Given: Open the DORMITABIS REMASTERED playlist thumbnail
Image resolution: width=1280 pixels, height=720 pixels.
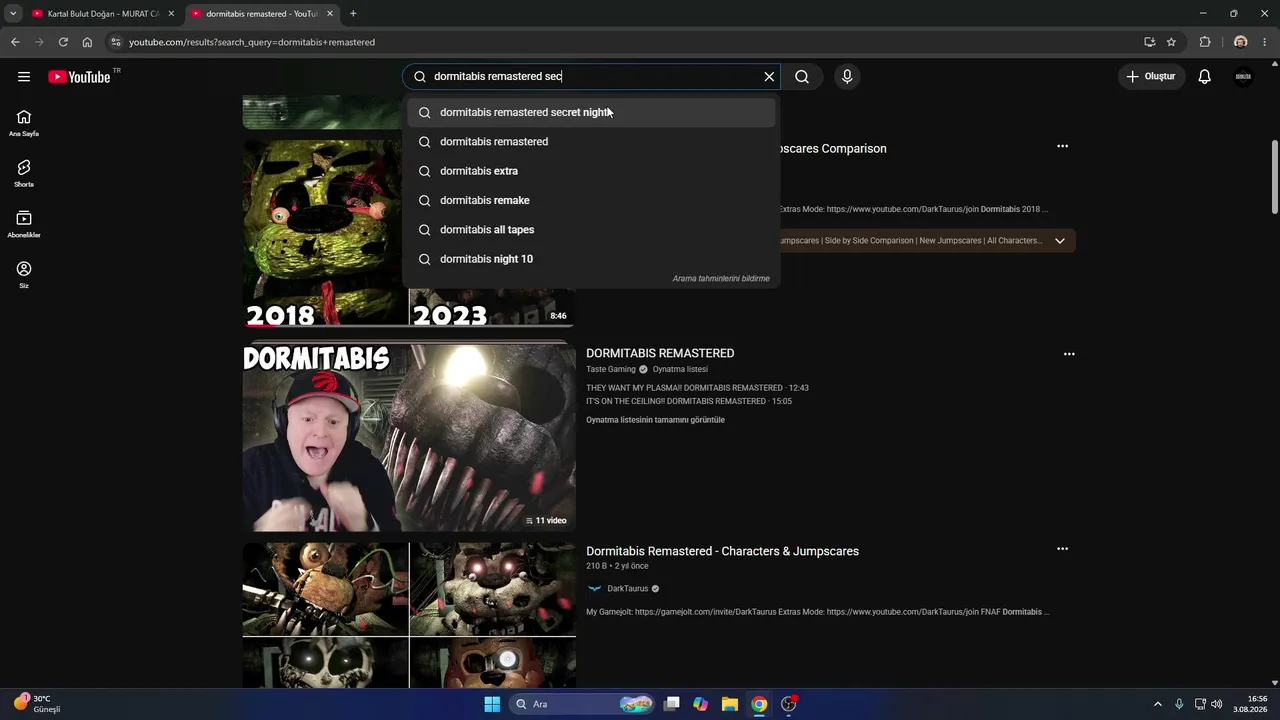Looking at the screenshot, I should point(409,438).
